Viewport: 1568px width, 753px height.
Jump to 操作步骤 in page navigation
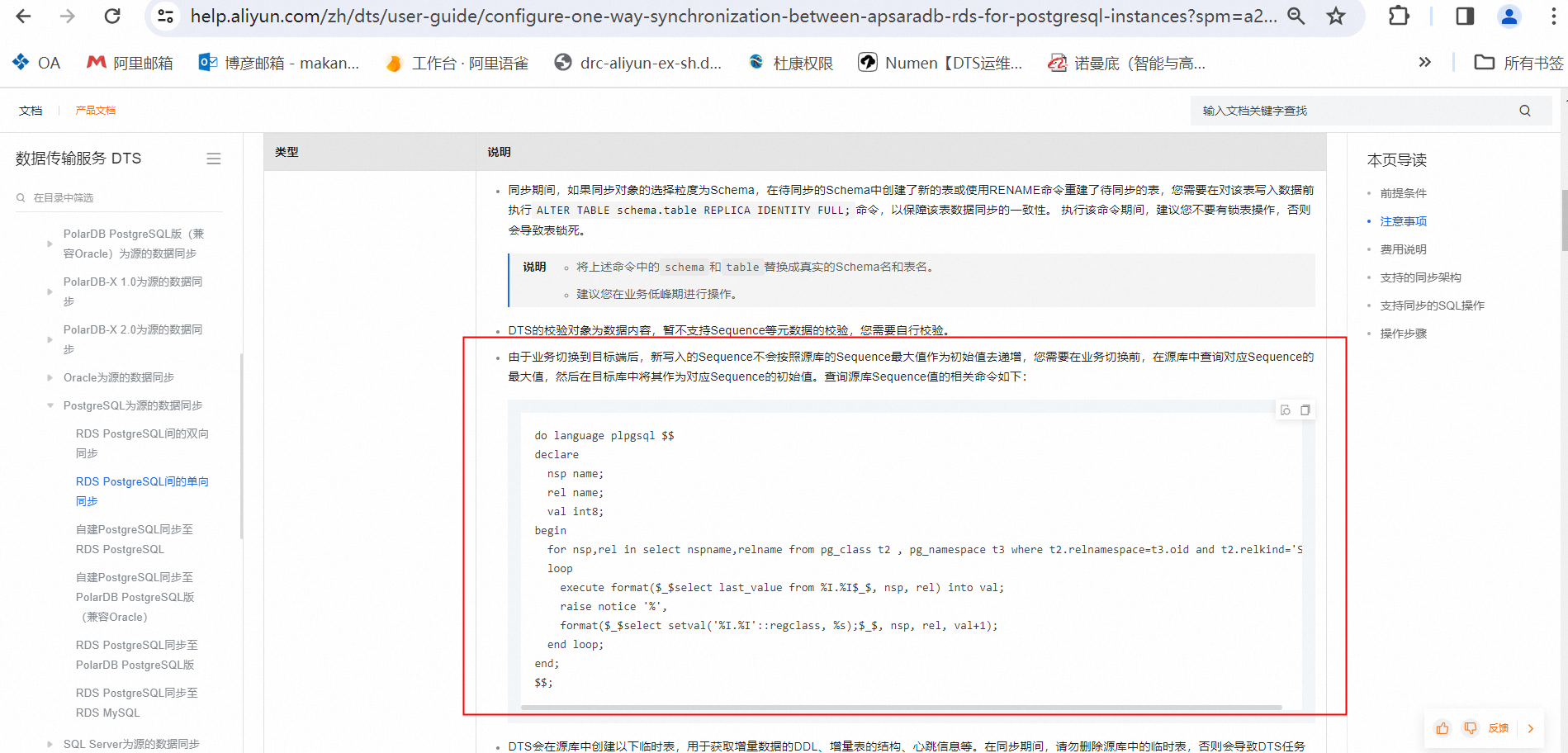[x=1404, y=334]
